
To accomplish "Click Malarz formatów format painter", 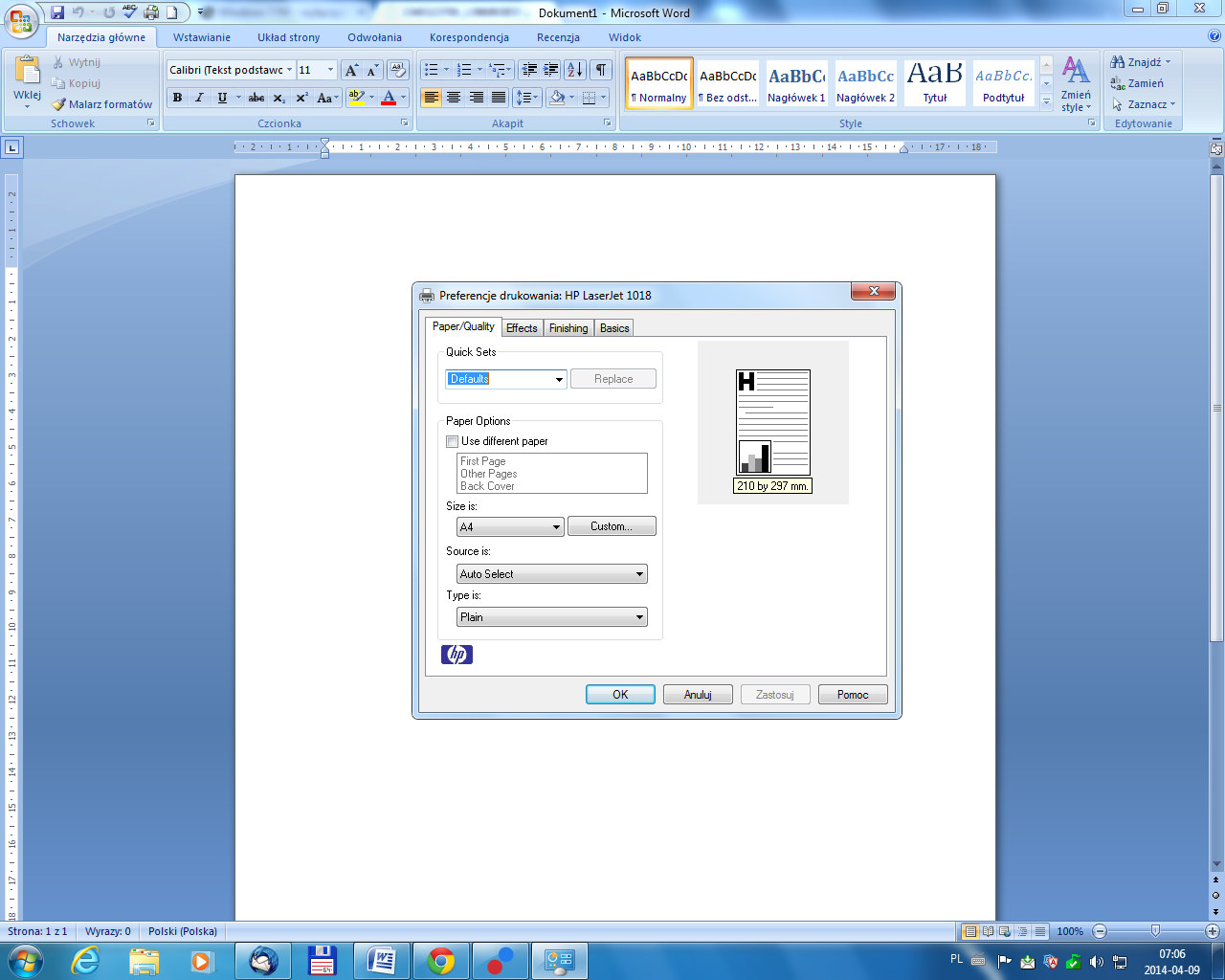I will click(x=101, y=104).
